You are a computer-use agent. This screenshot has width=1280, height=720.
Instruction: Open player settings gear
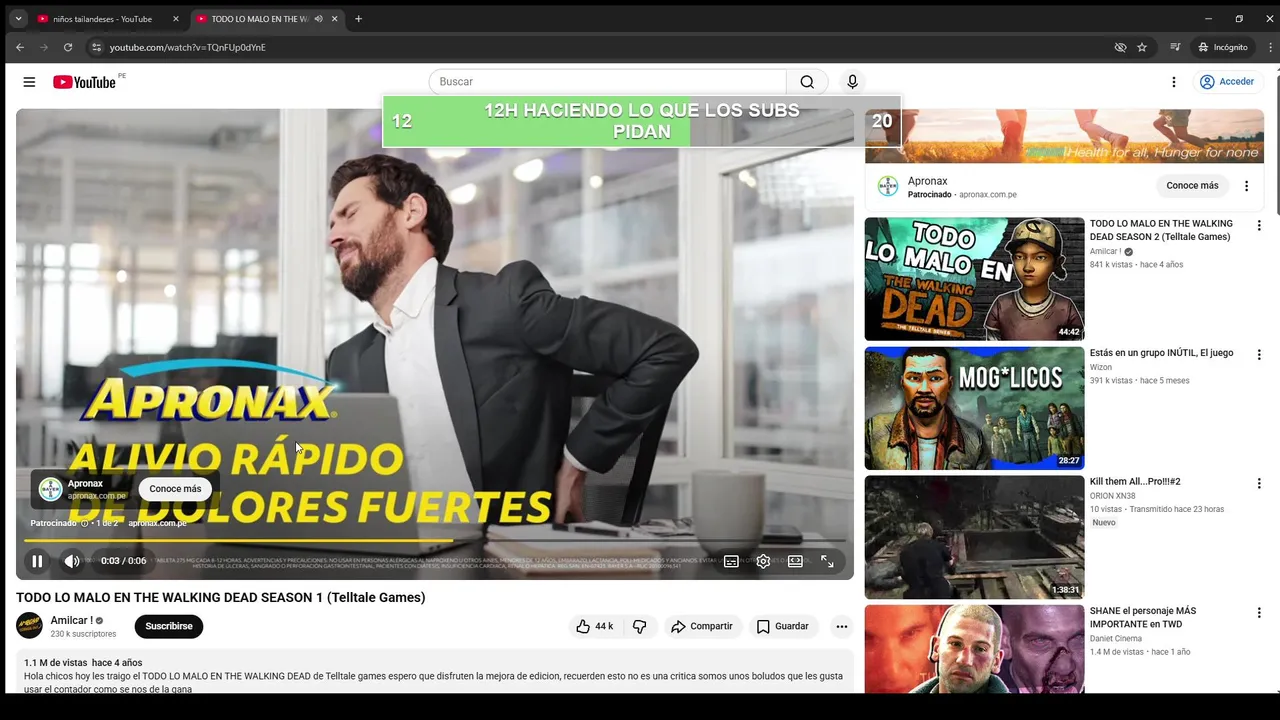763,561
